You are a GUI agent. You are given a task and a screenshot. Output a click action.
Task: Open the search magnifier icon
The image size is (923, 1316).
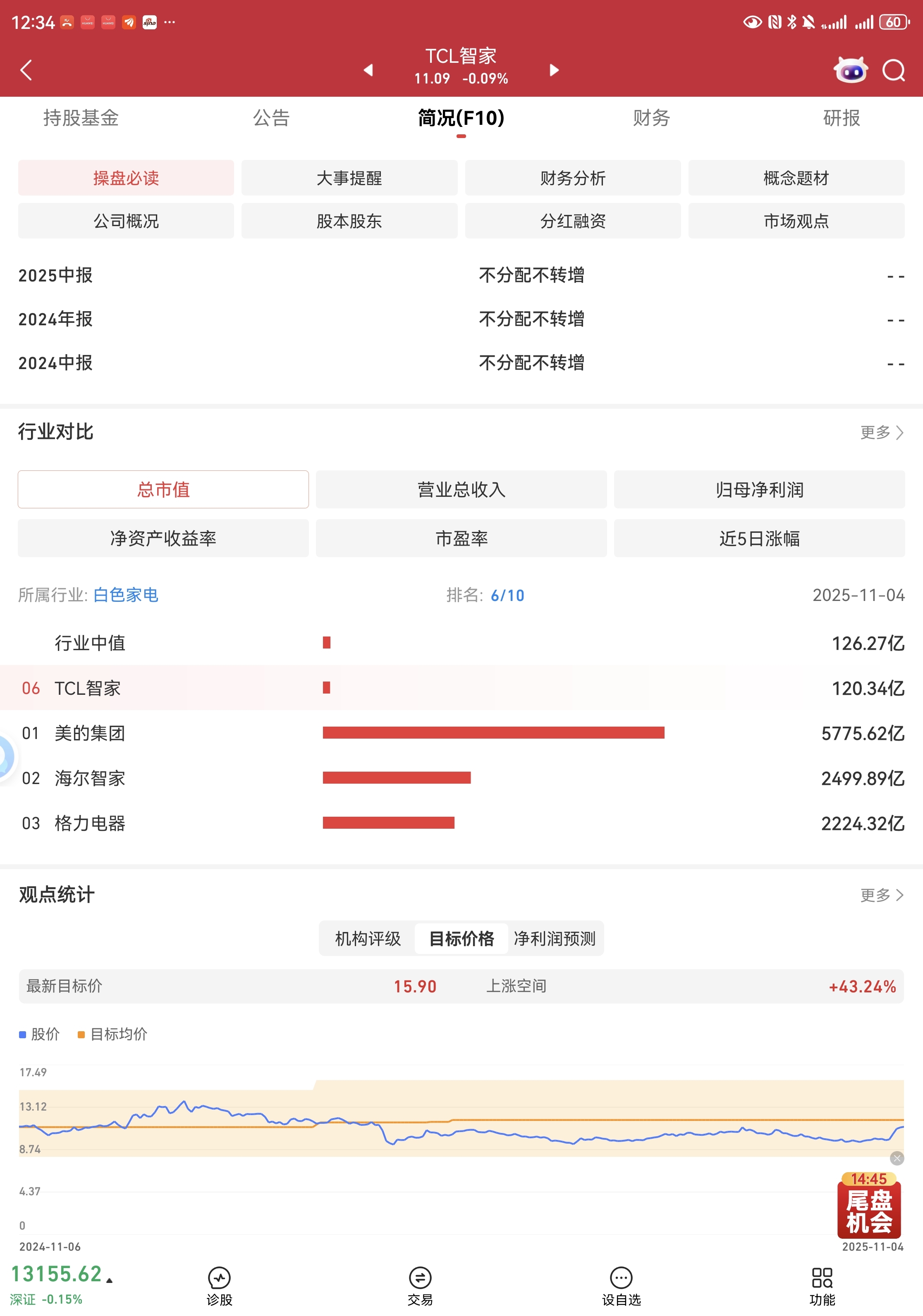point(893,71)
